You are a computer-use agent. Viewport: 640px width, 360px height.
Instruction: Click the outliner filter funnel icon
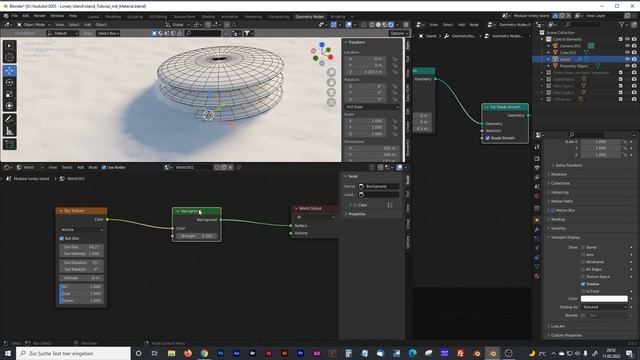(622, 25)
